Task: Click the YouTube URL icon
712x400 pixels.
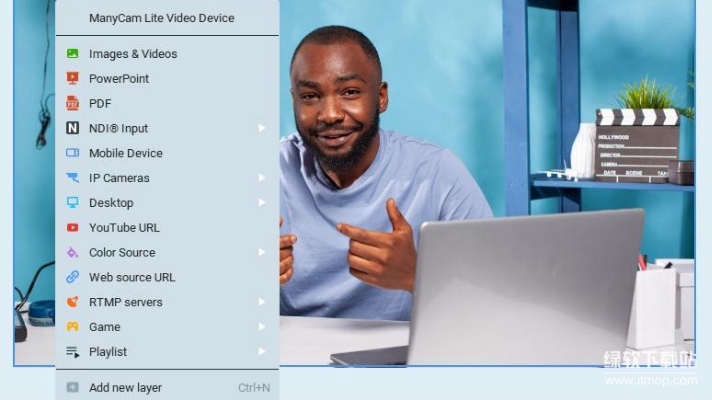Action: (x=72, y=227)
